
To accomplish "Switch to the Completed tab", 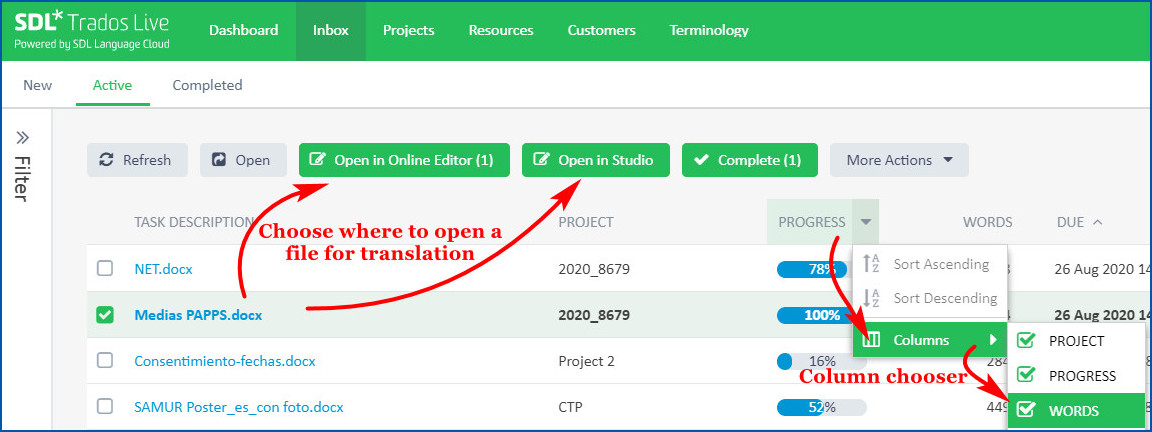I will [207, 85].
